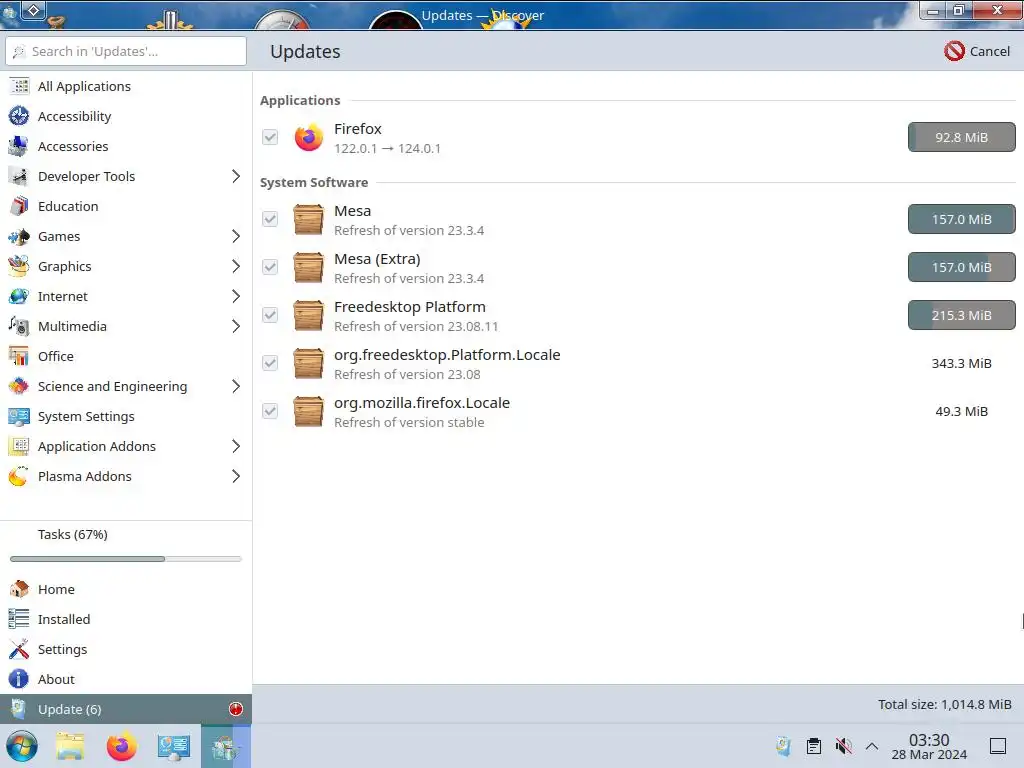
Task: Expand the Games category chevron
Action: pyautogui.click(x=236, y=236)
